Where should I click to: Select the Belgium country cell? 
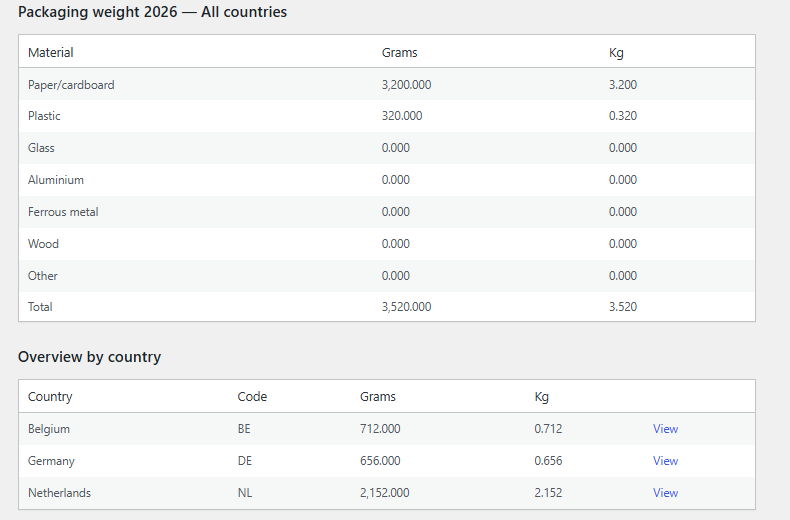[x=49, y=429]
